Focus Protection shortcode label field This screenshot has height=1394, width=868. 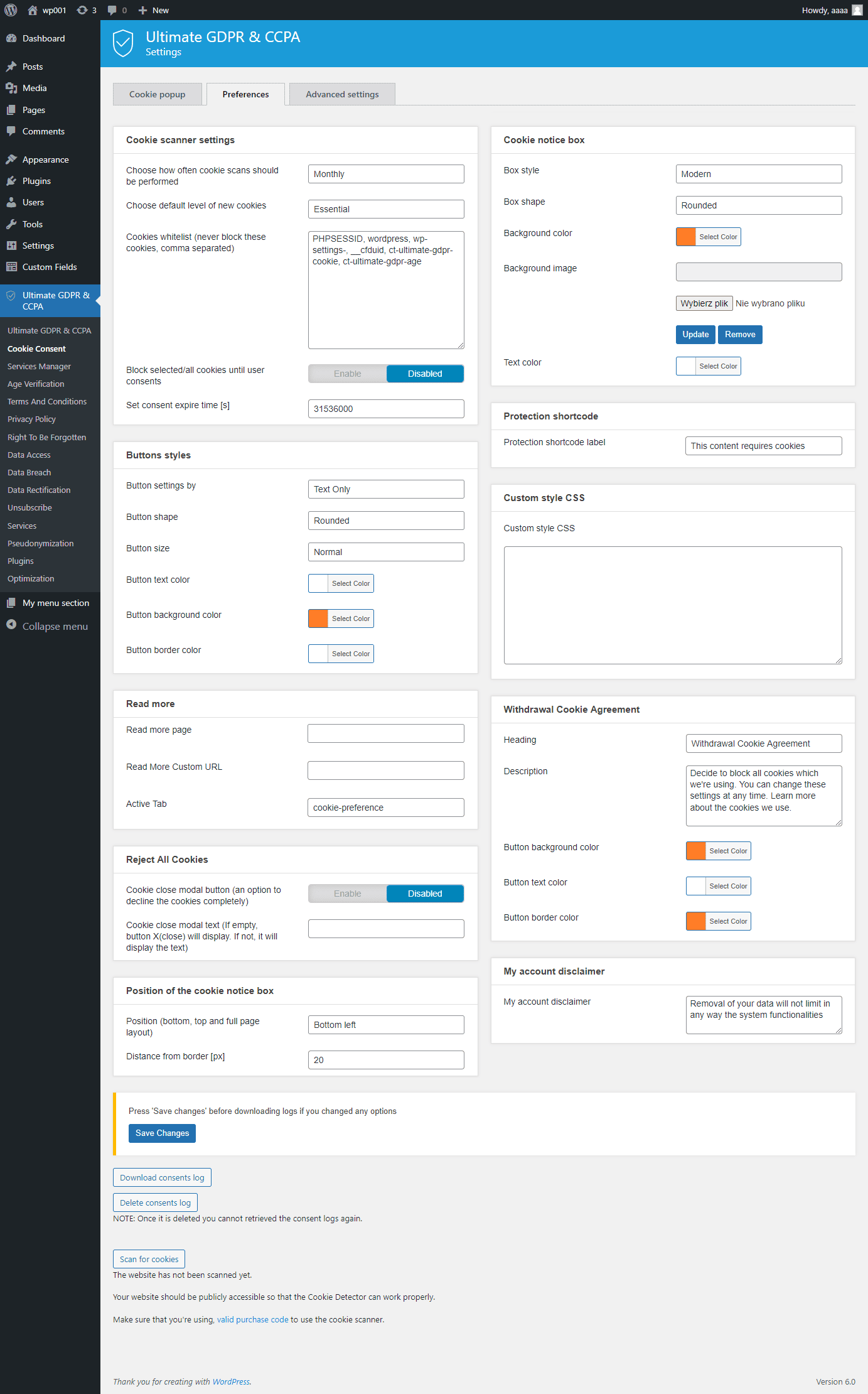(x=763, y=446)
